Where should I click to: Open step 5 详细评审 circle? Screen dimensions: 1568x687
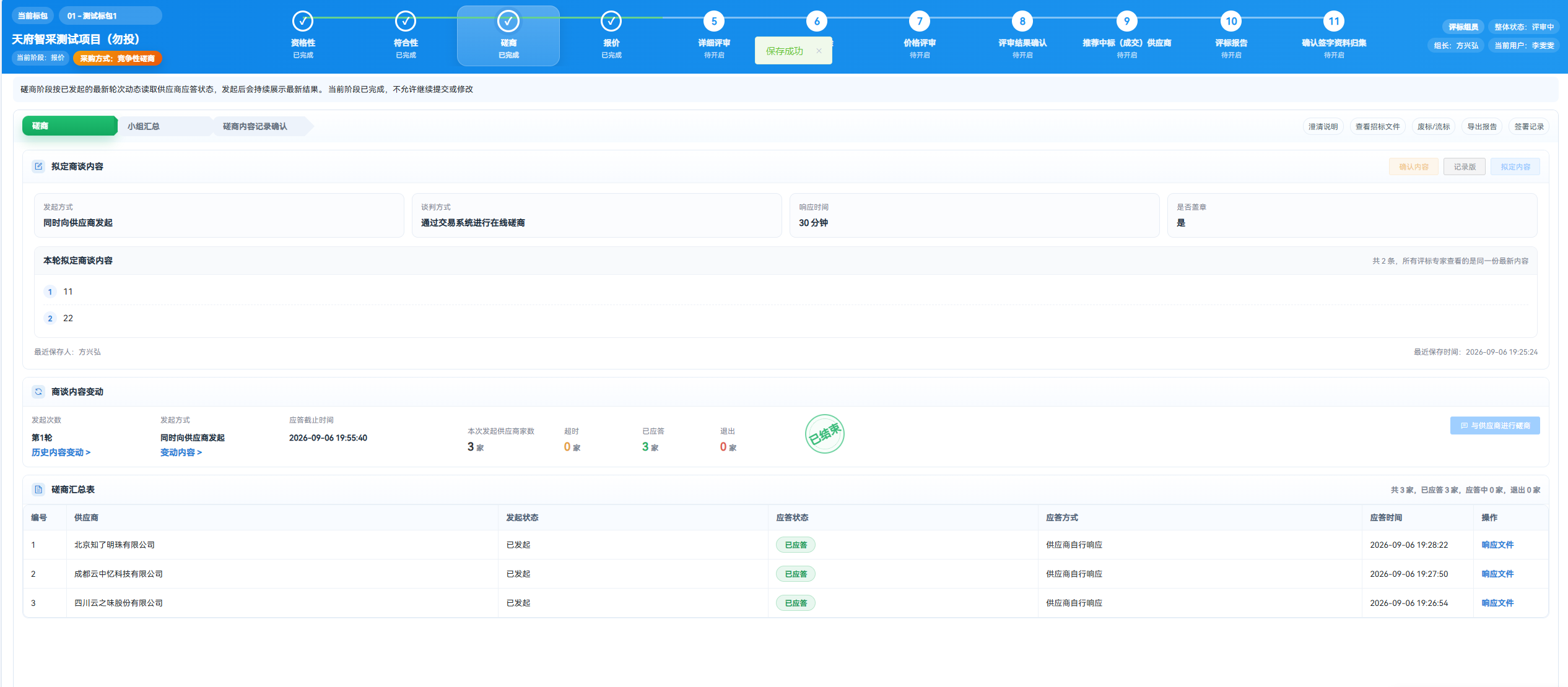[x=714, y=22]
